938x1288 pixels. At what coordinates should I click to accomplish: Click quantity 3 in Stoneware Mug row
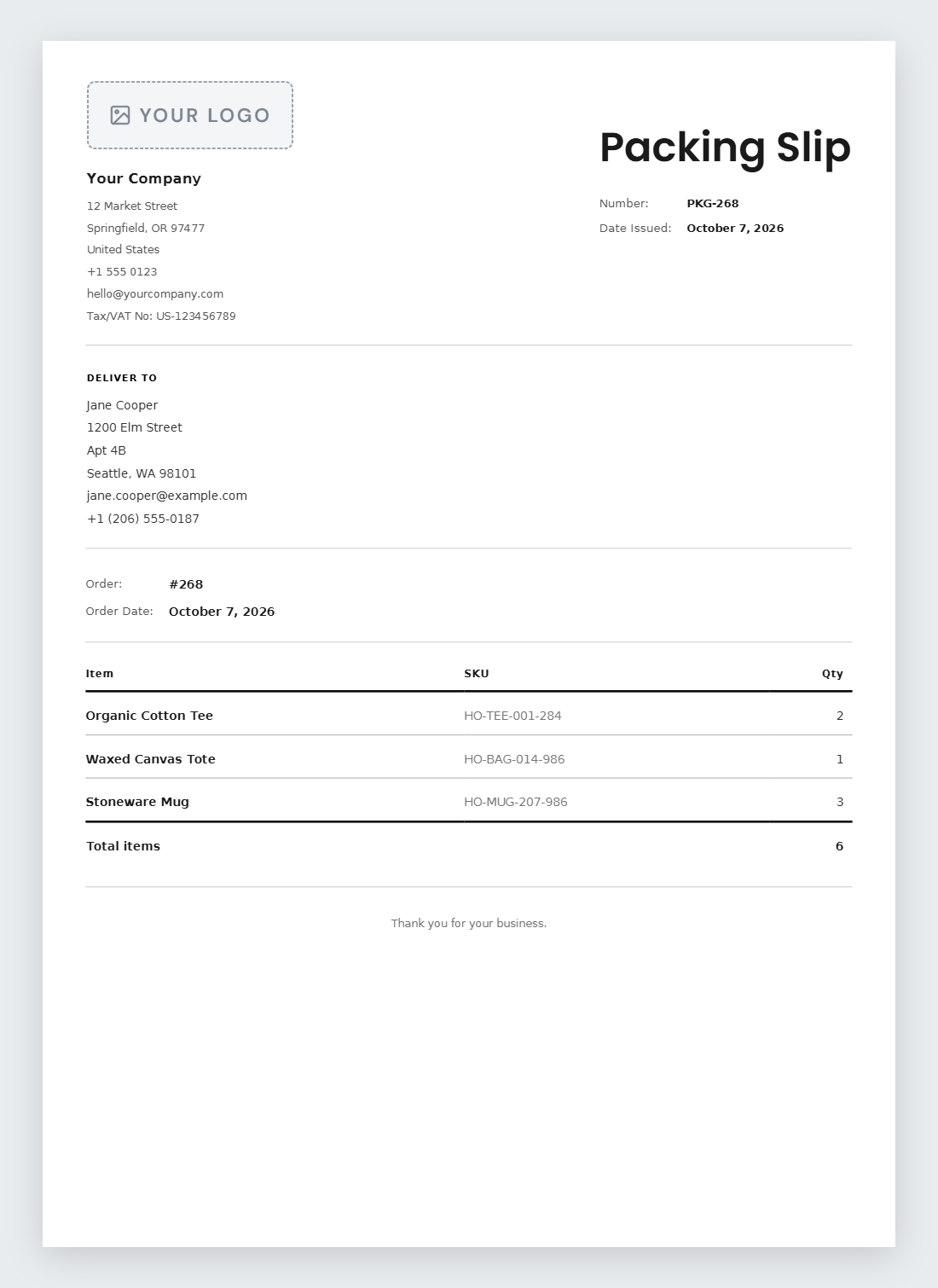coord(840,802)
